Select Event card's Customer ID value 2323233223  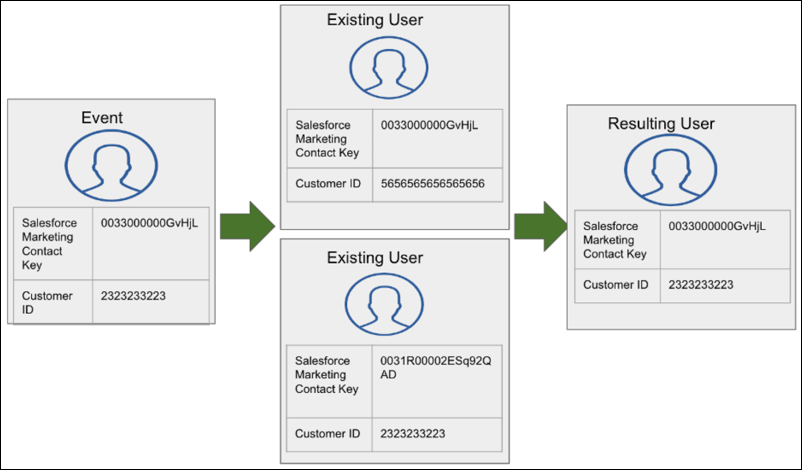[x=133, y=296]
